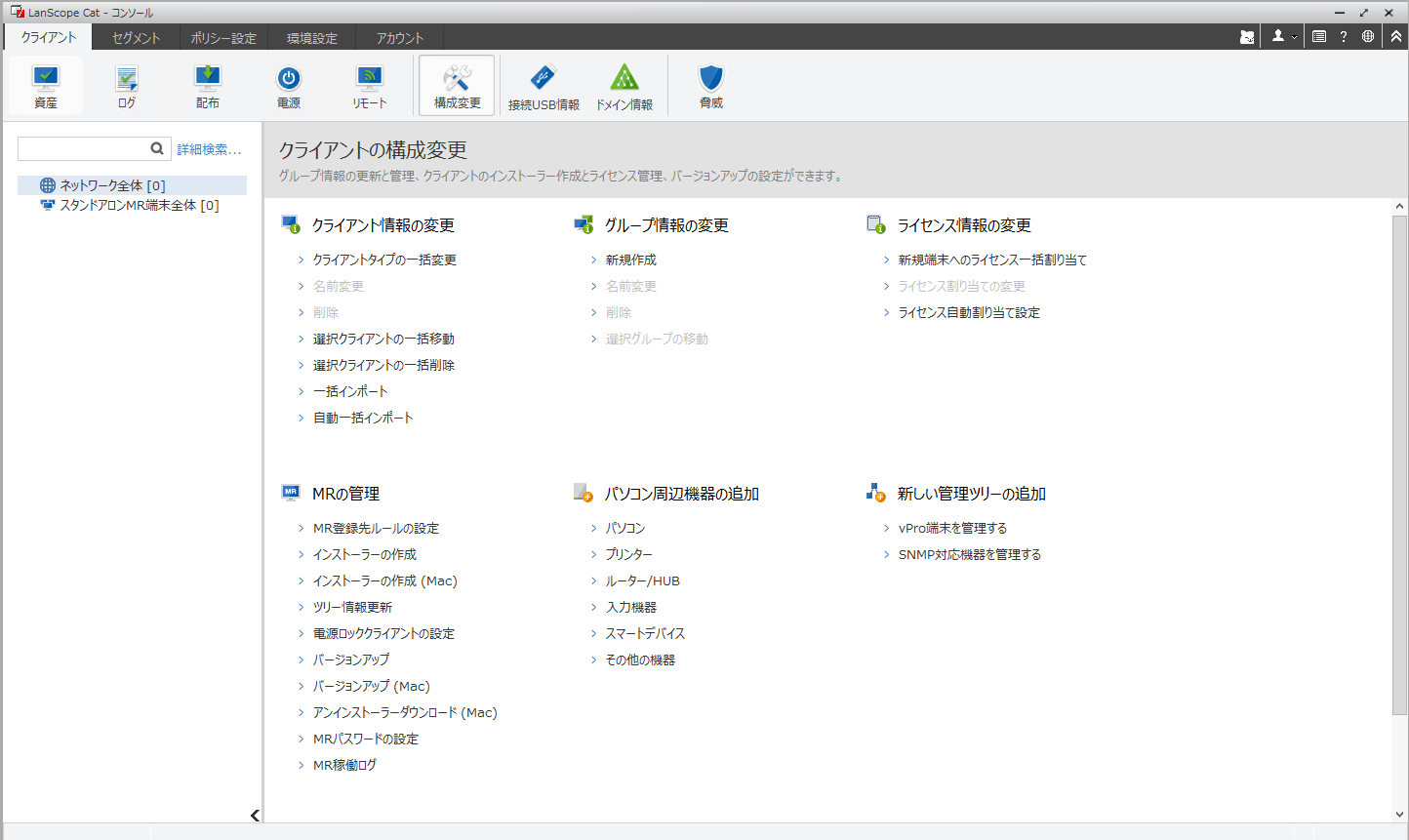Open the user account dropdown in header
This screenshot has width=1409, height=840.
click(x=1284, y=36)
